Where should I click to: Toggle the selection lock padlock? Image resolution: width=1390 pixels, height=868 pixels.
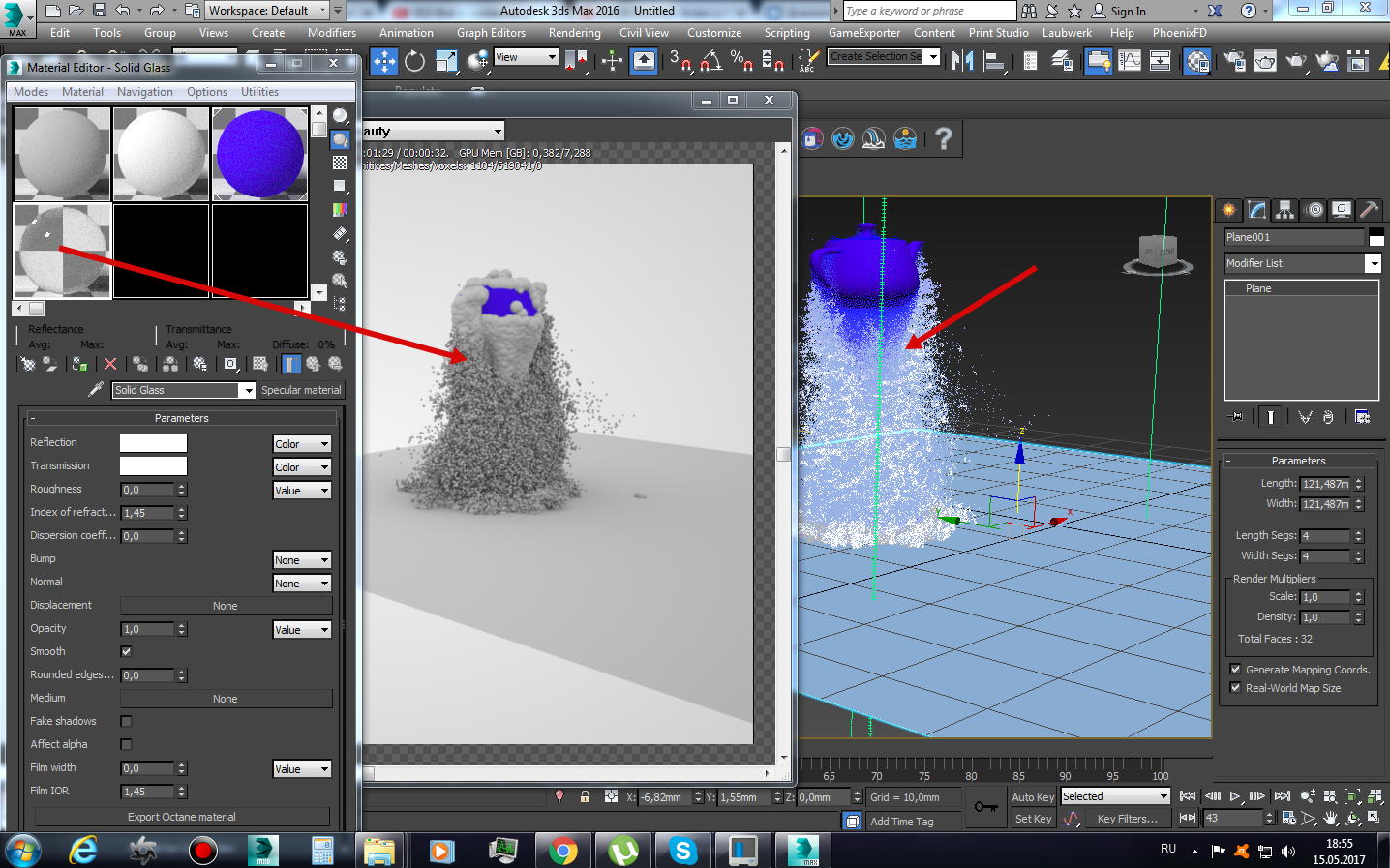[585, 796]
